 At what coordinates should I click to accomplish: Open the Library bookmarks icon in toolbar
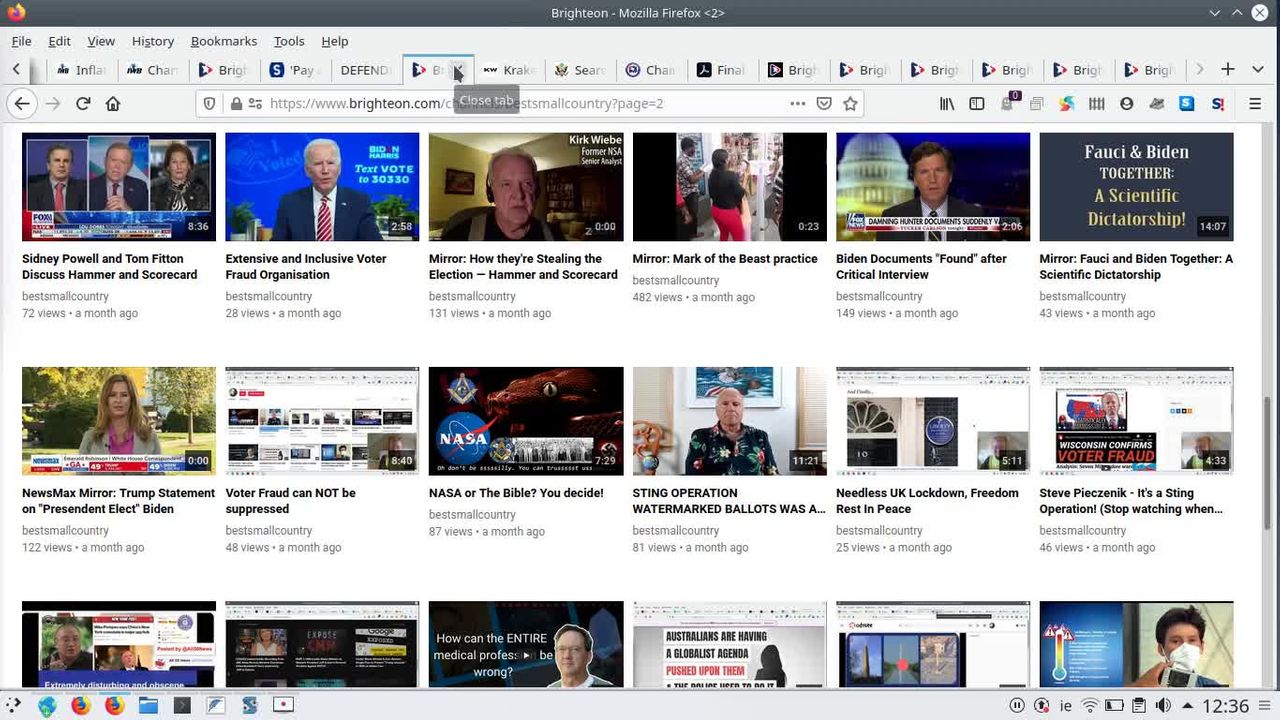[x=947, y=103]
